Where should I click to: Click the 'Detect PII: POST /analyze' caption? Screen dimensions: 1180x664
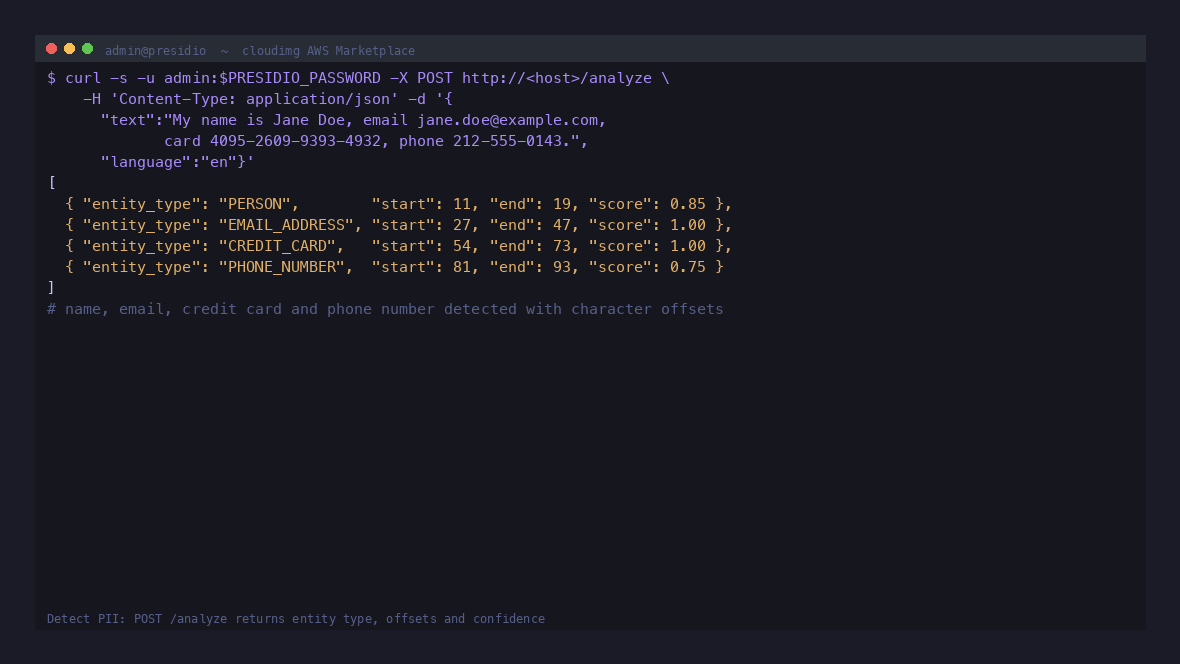296,619
